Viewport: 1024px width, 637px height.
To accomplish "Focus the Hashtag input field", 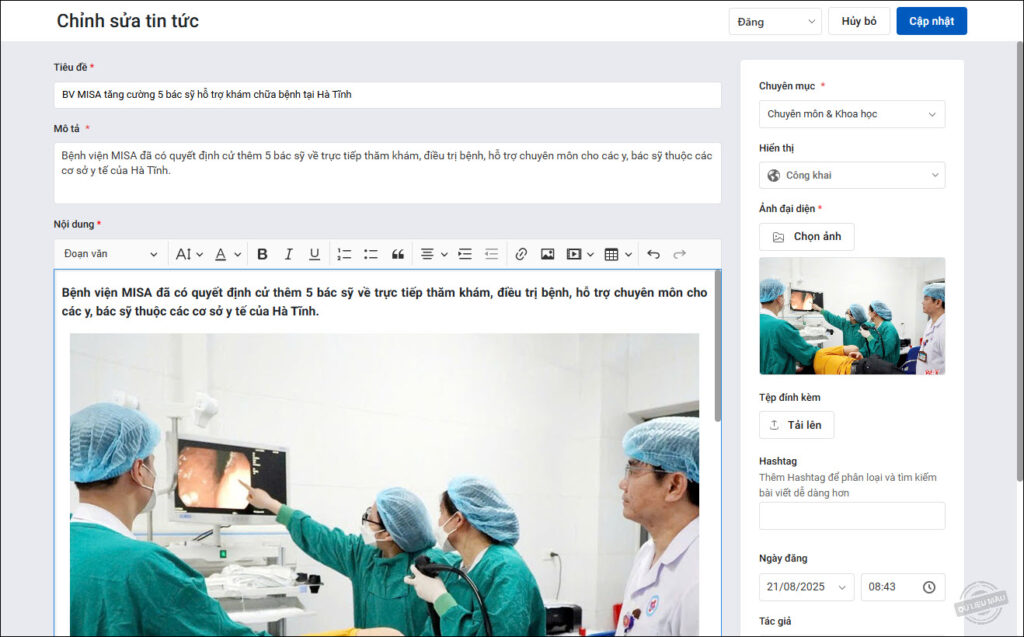I will [x=852, y=516].
